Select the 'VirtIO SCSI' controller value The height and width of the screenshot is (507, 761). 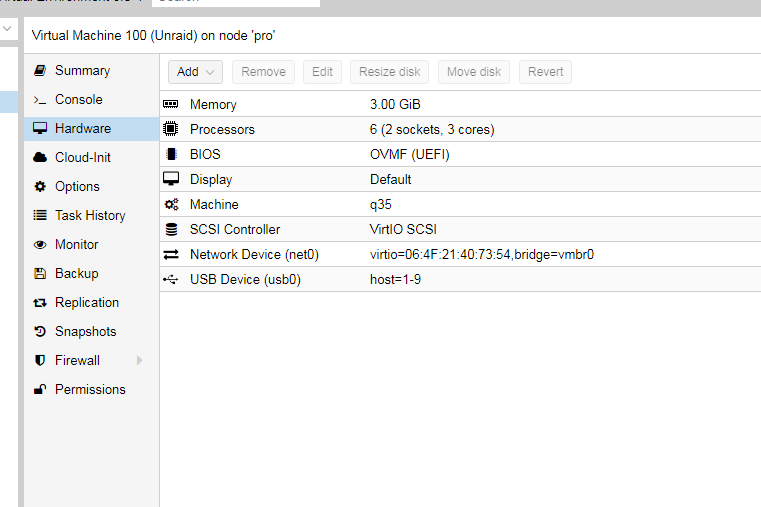tap(403, 229)
